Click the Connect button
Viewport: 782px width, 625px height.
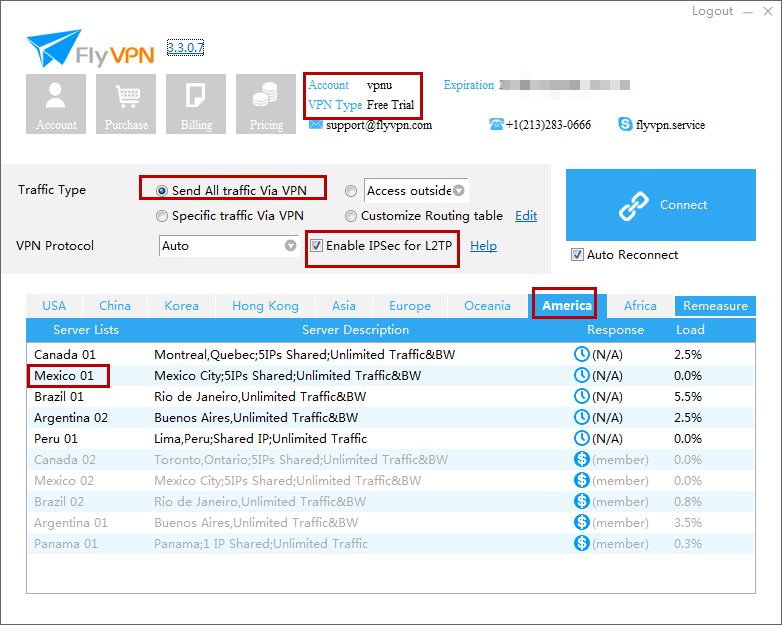[x=661, y=205]
